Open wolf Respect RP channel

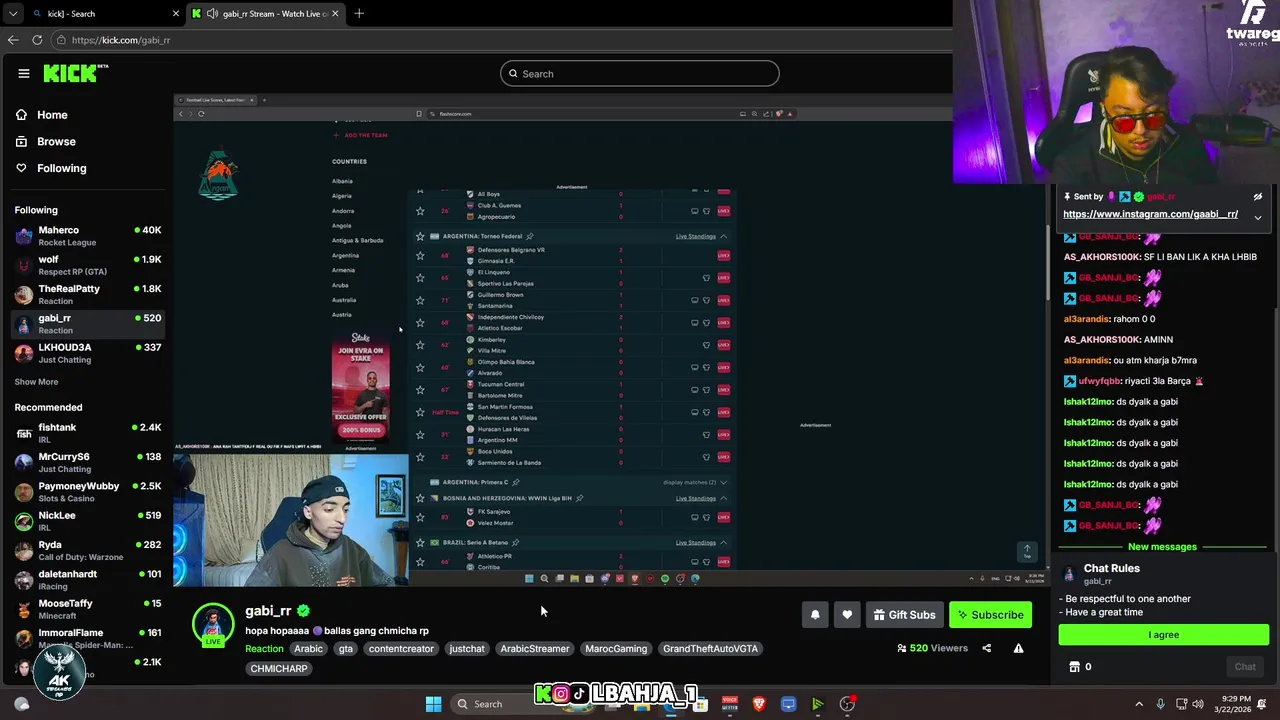click(88, 265)
